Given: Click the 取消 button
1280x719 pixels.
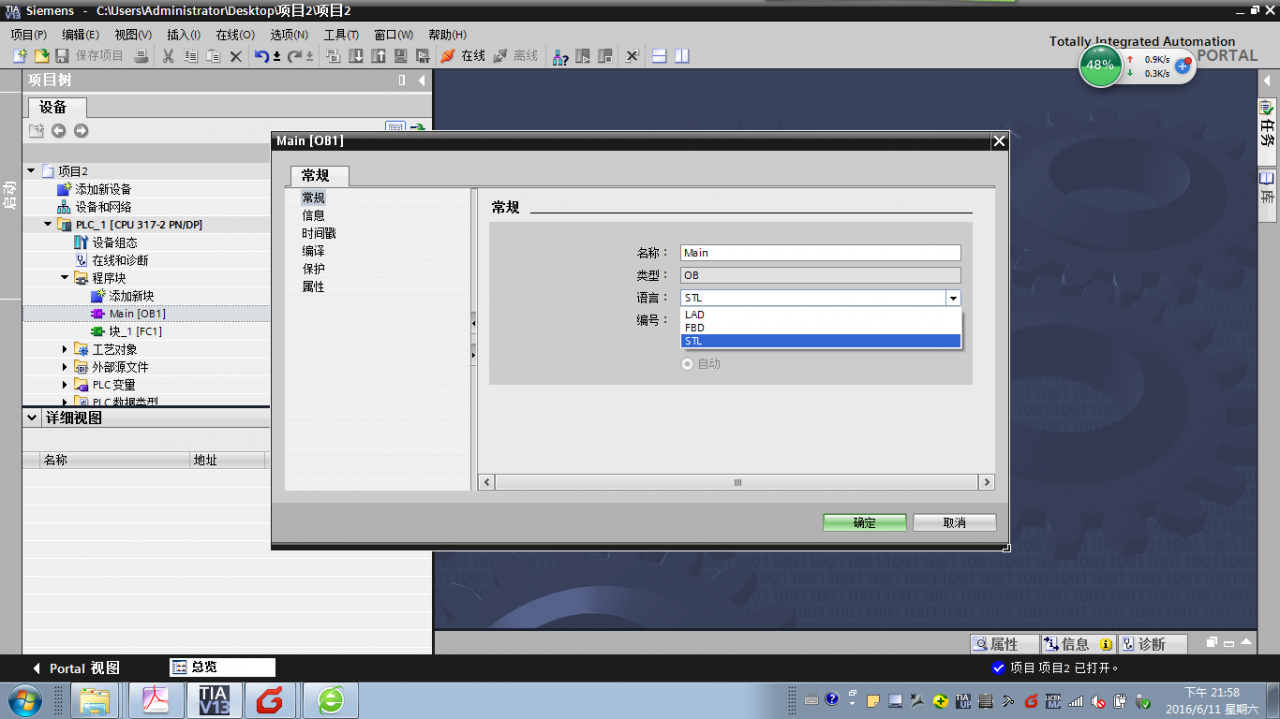Looking at the screenshot, I should pyautogui.click(x=954, y=523).
